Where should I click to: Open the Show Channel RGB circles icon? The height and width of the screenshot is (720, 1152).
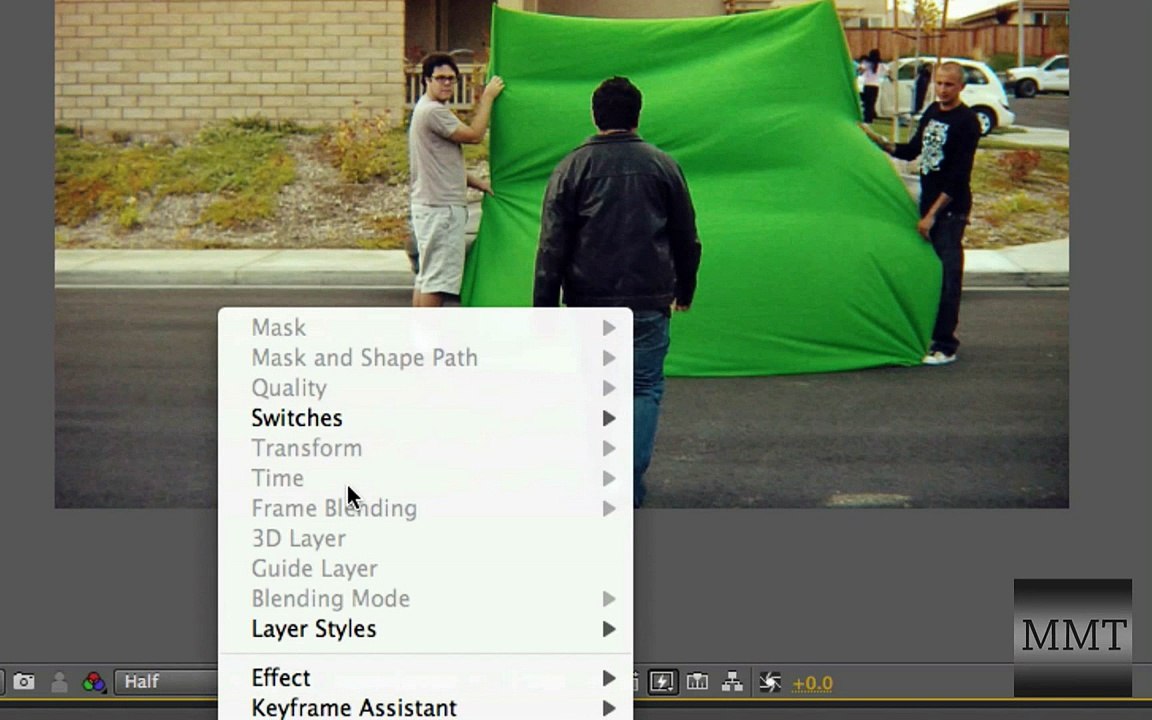[x=93, y=682]
